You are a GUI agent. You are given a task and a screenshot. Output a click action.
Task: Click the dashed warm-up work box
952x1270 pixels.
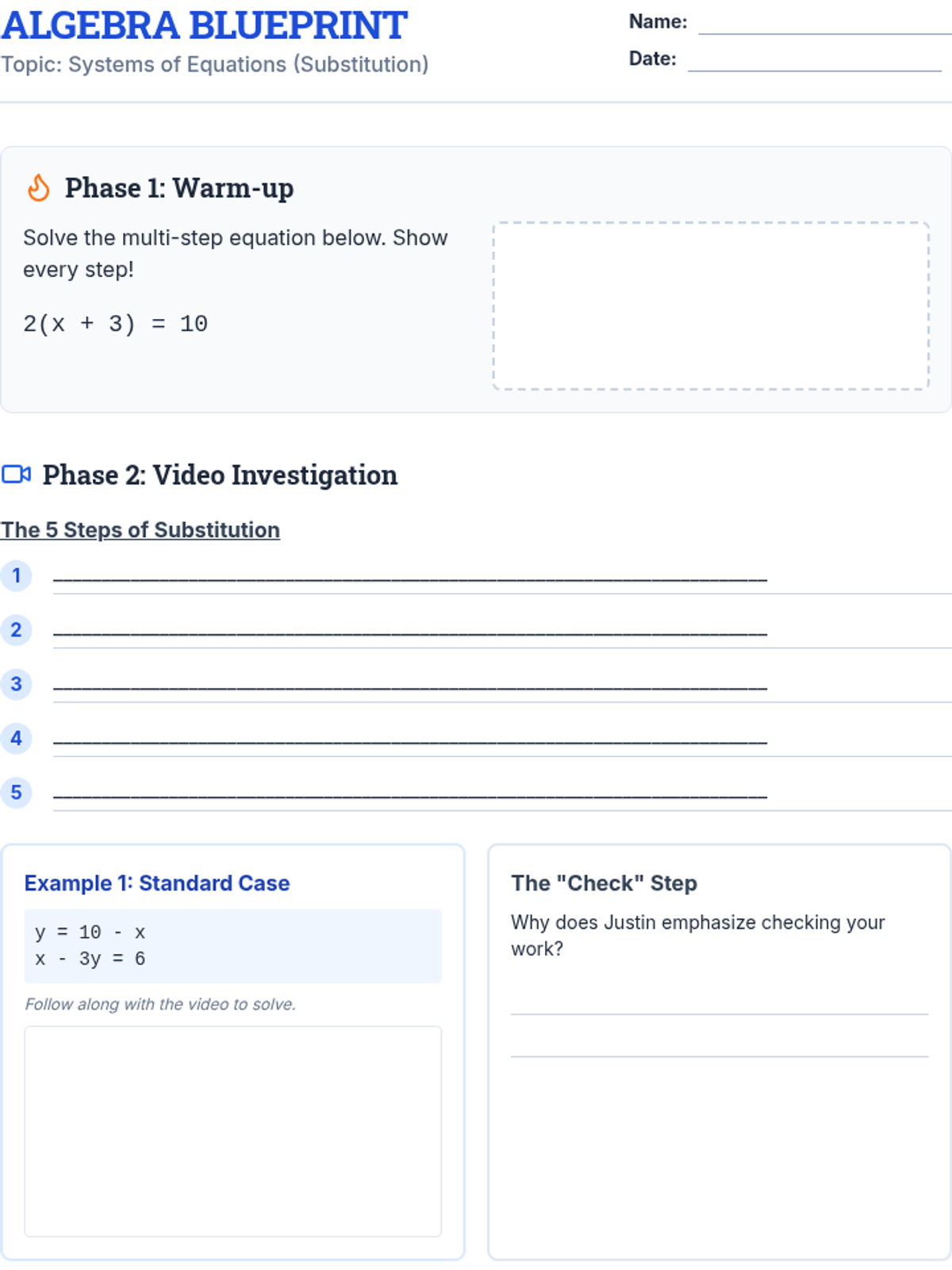pos(711,306)
